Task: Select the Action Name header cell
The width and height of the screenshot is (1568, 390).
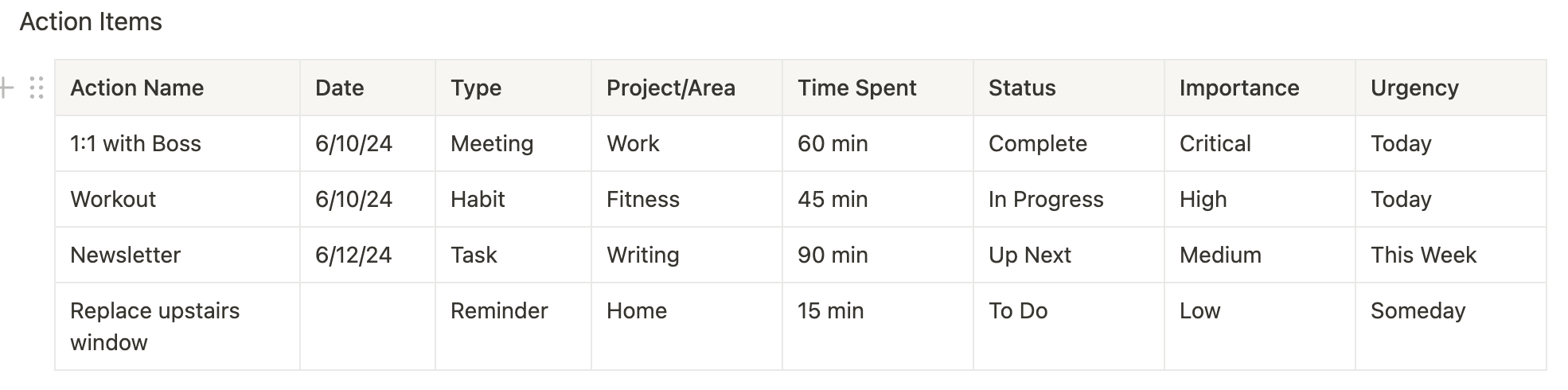Action: (x=177, y=88)
